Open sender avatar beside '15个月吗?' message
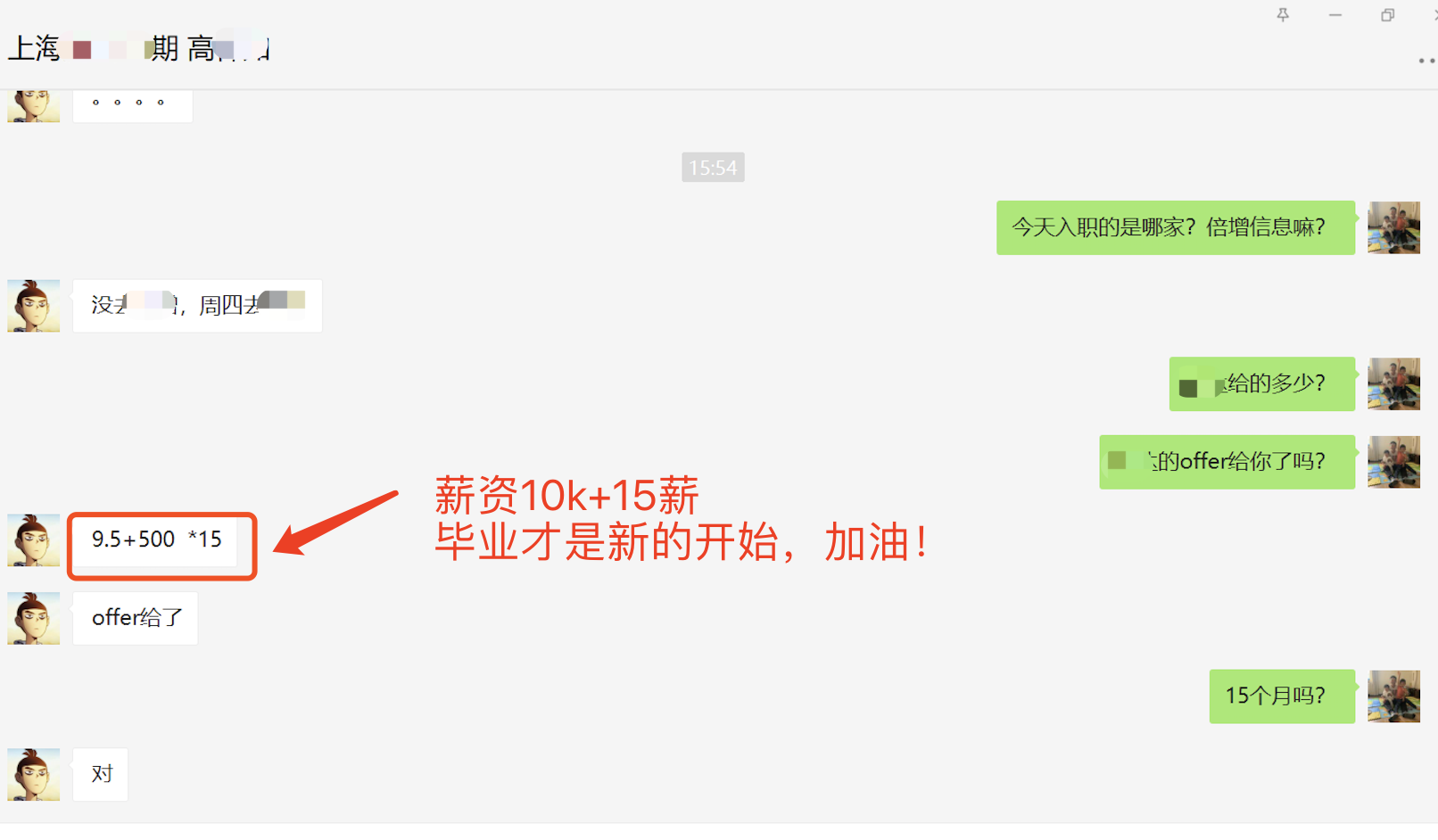1438x840 pixels. coord(1393,696)
